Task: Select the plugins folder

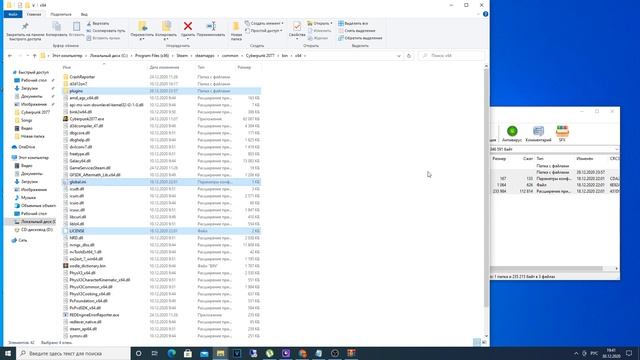Action: pos(161,91)
